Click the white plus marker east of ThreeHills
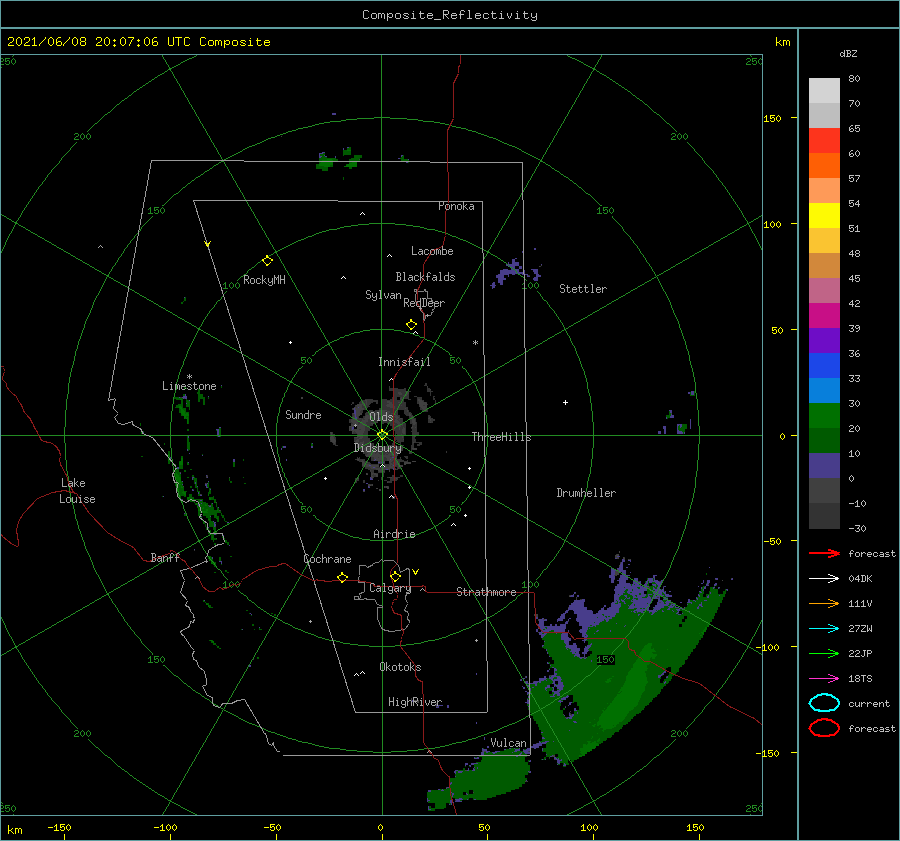This screenshot has width=900, height=841. (565, 402)
